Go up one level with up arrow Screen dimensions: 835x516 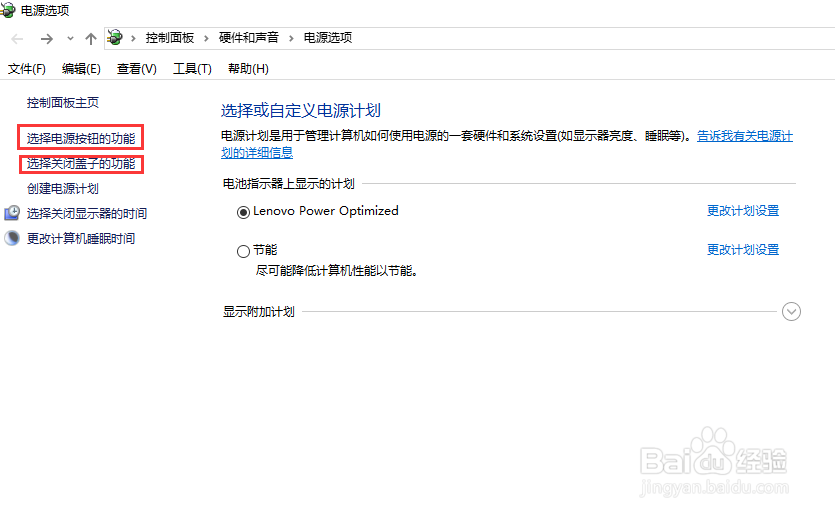click(x=91, y=39)
